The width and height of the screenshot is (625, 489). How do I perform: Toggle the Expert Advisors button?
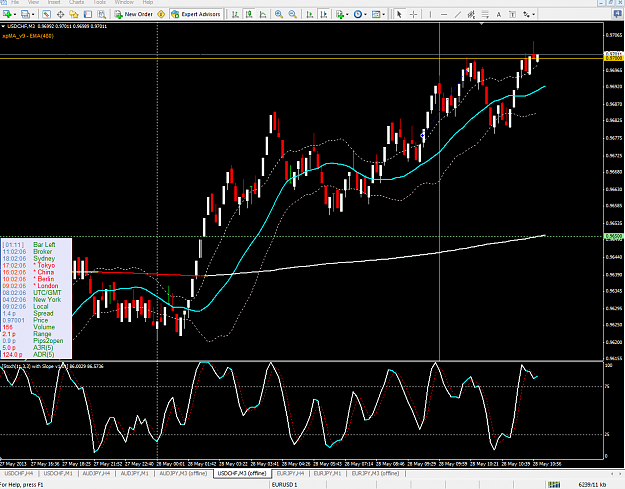pyautogui.click(x=196, y=14)
